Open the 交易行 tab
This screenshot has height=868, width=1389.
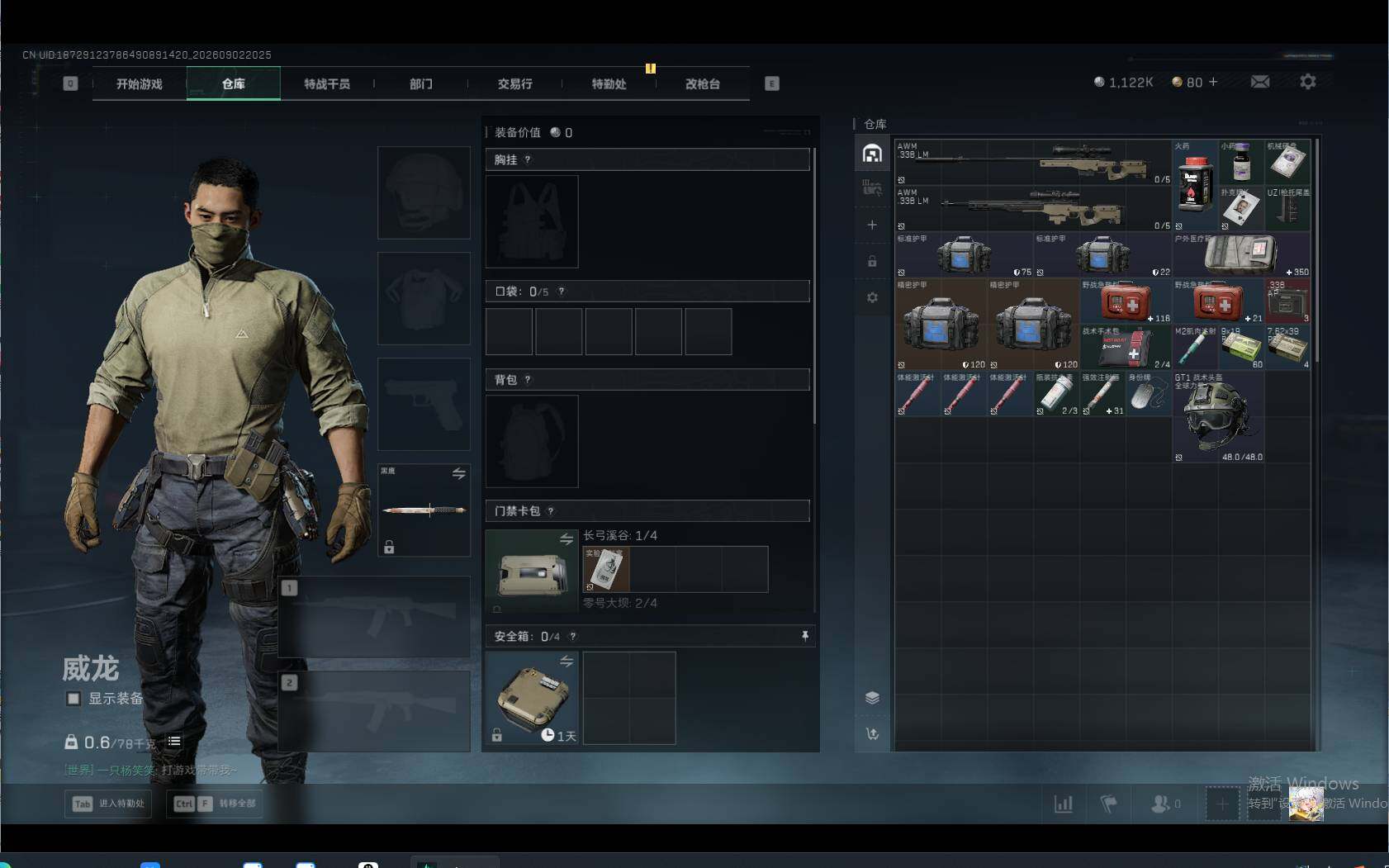point(515,83)
